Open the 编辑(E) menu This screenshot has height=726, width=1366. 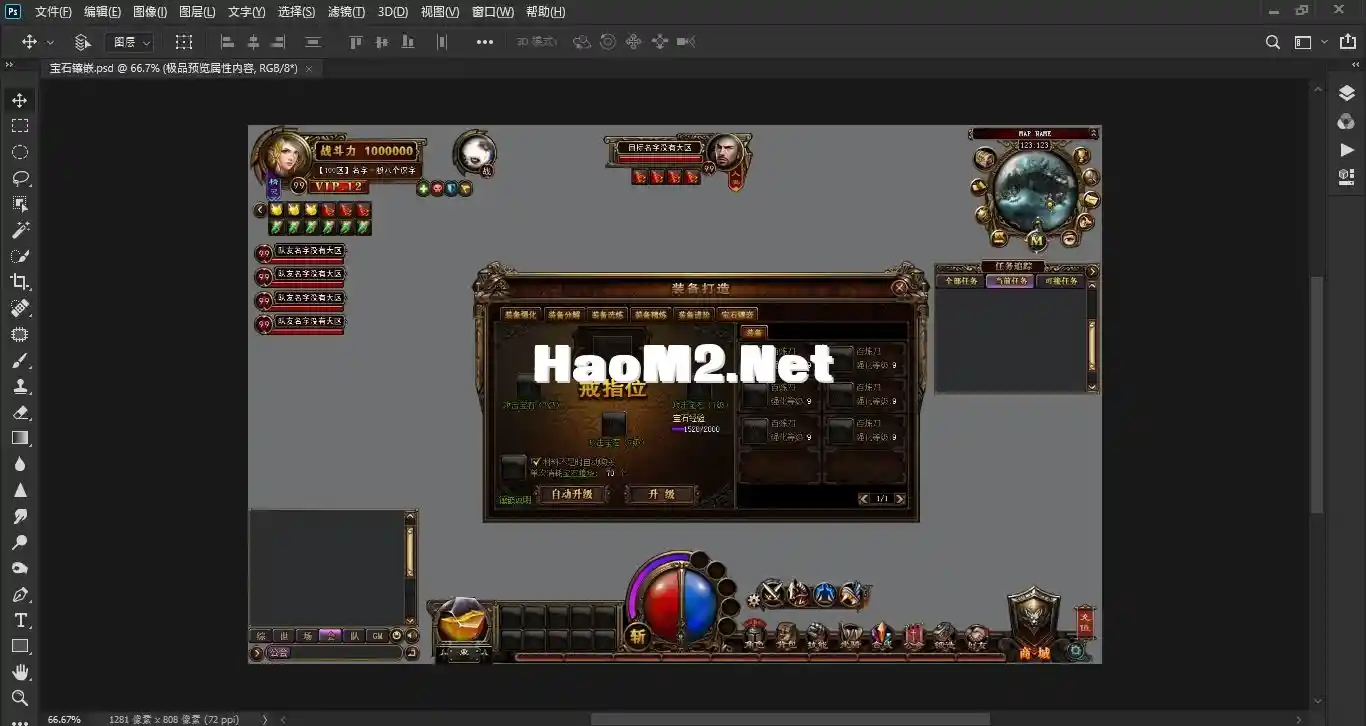click(102, 12)
